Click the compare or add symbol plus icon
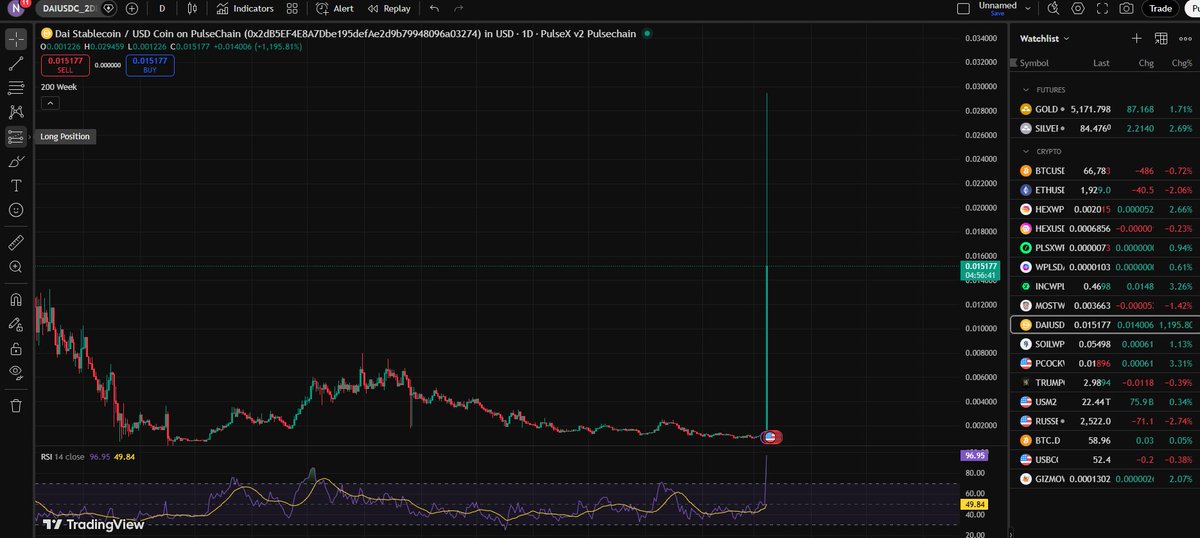 pyautogui.click(x=132, y=8)
